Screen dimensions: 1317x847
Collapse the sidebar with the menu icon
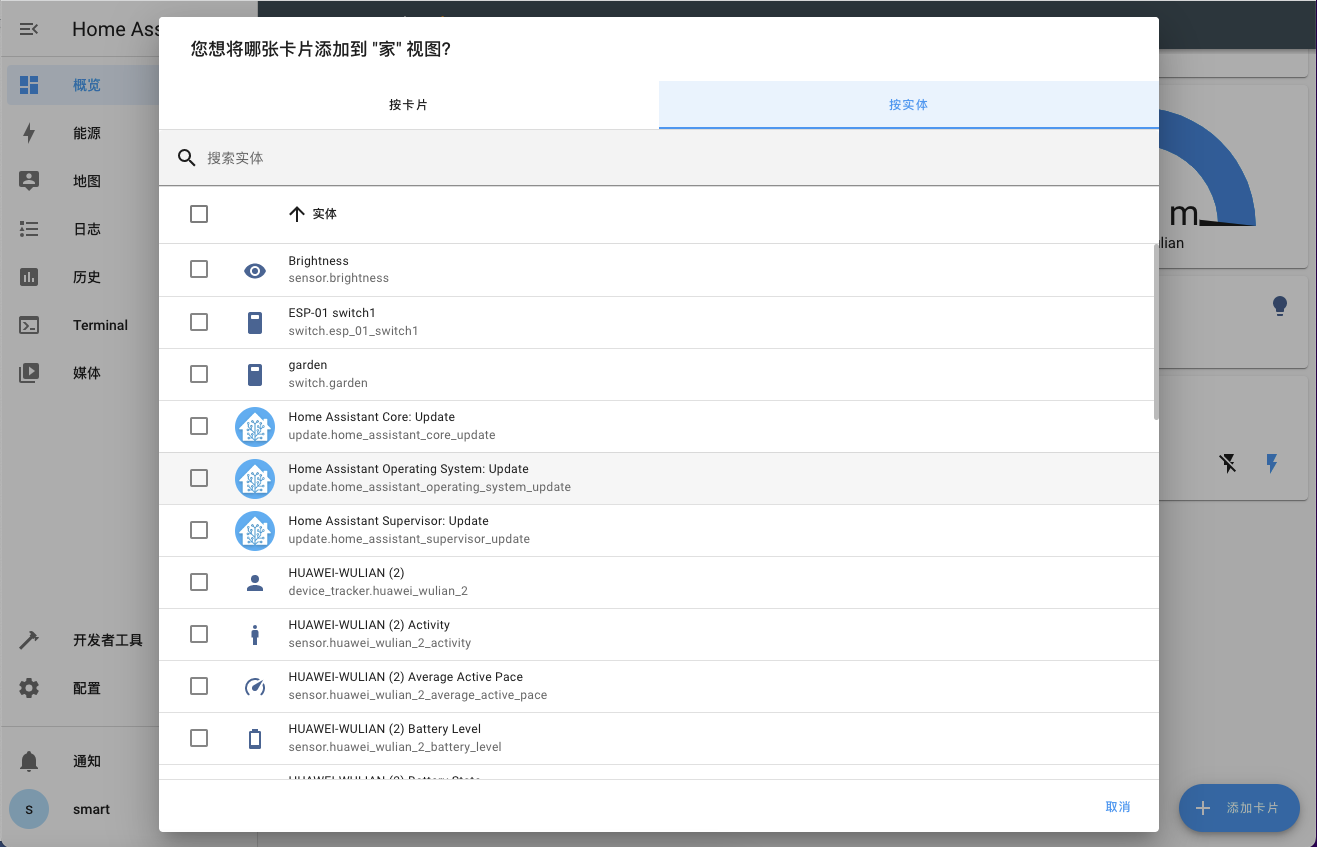click(x=29, y=29)
